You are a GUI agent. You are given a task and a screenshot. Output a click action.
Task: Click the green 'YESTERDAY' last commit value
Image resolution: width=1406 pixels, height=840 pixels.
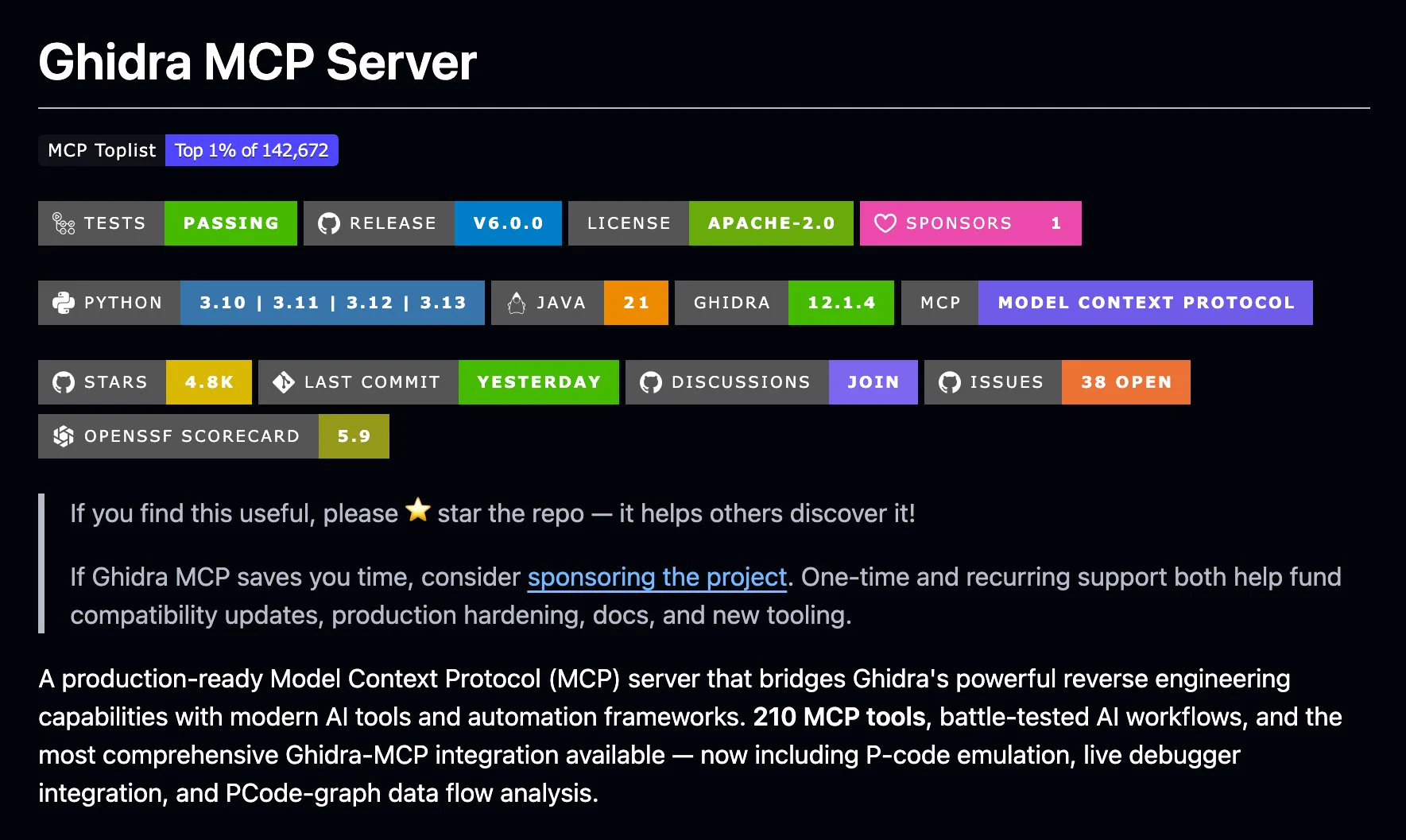[x=539, y=382]
